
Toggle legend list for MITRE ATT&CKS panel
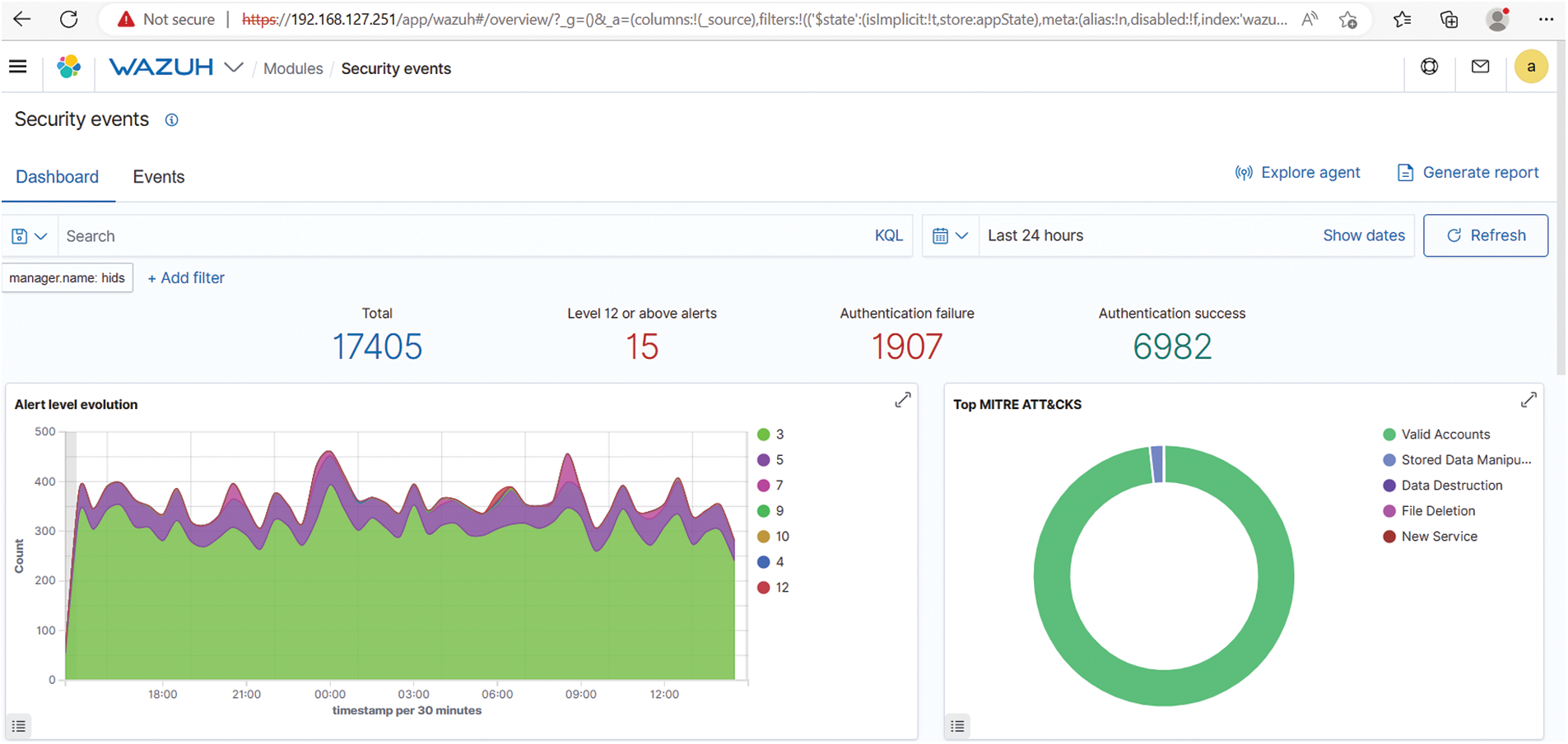[x=957, y=726]
